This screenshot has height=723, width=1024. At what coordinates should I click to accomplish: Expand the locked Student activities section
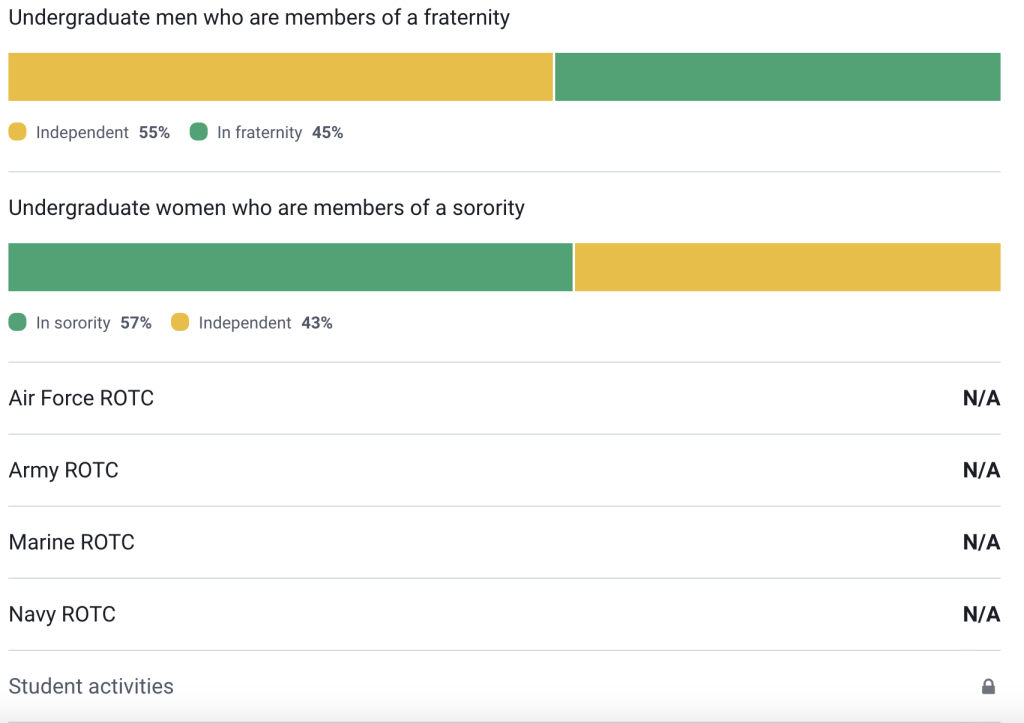[91, 686]
